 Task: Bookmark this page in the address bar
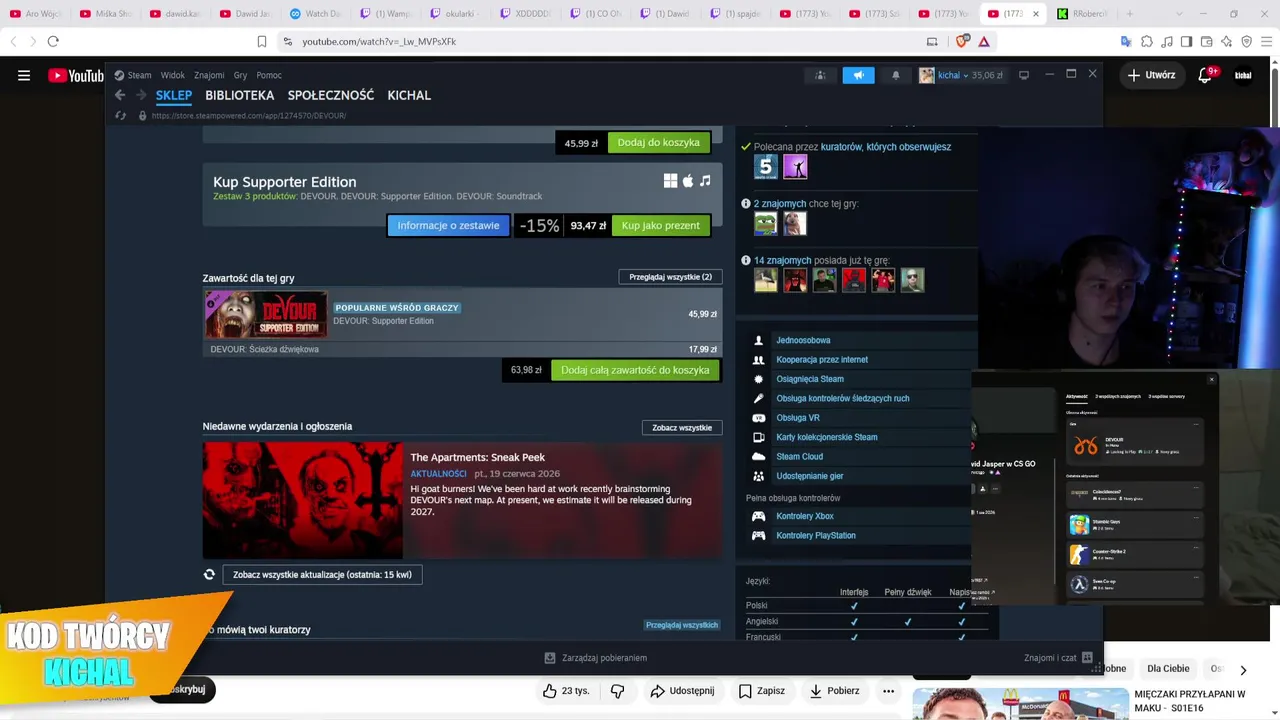pyautogui.click(x=262, y=41)
